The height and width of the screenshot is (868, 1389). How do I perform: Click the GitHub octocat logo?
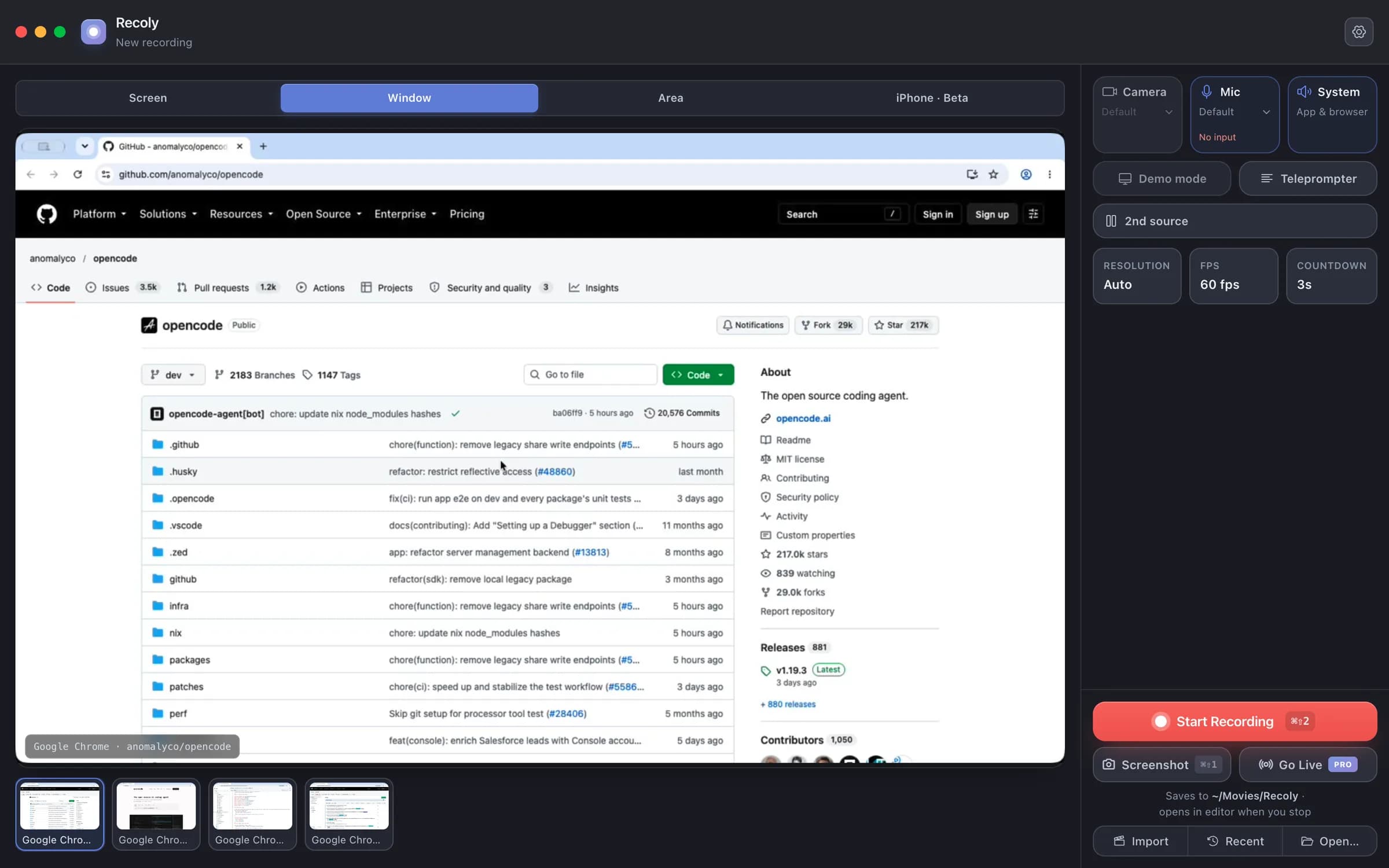[47, 214]
